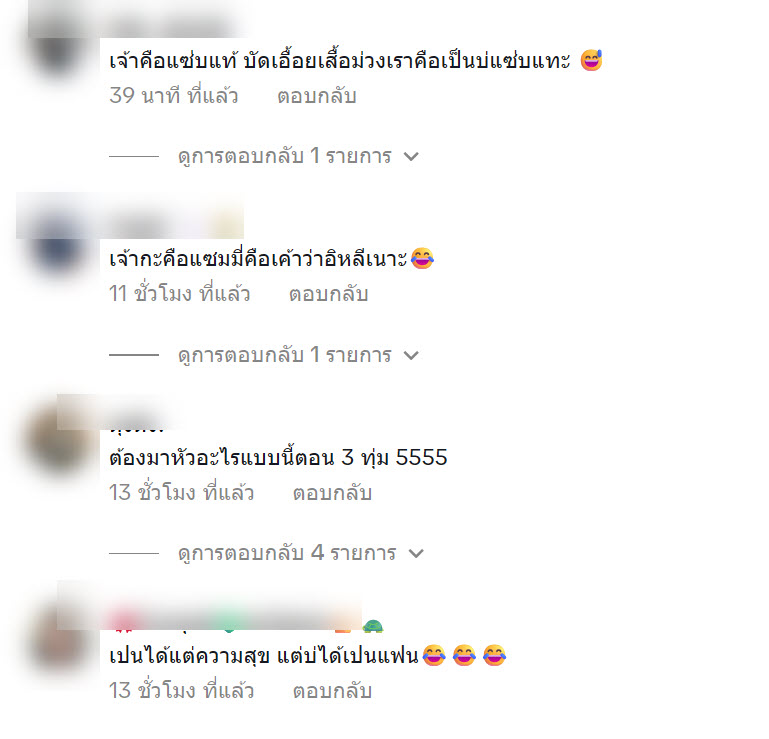Click the 11 ชั่วโมง ที่แล้ว timestamp
Viewport: 769px width, 739px height.
tap(179, 294)
